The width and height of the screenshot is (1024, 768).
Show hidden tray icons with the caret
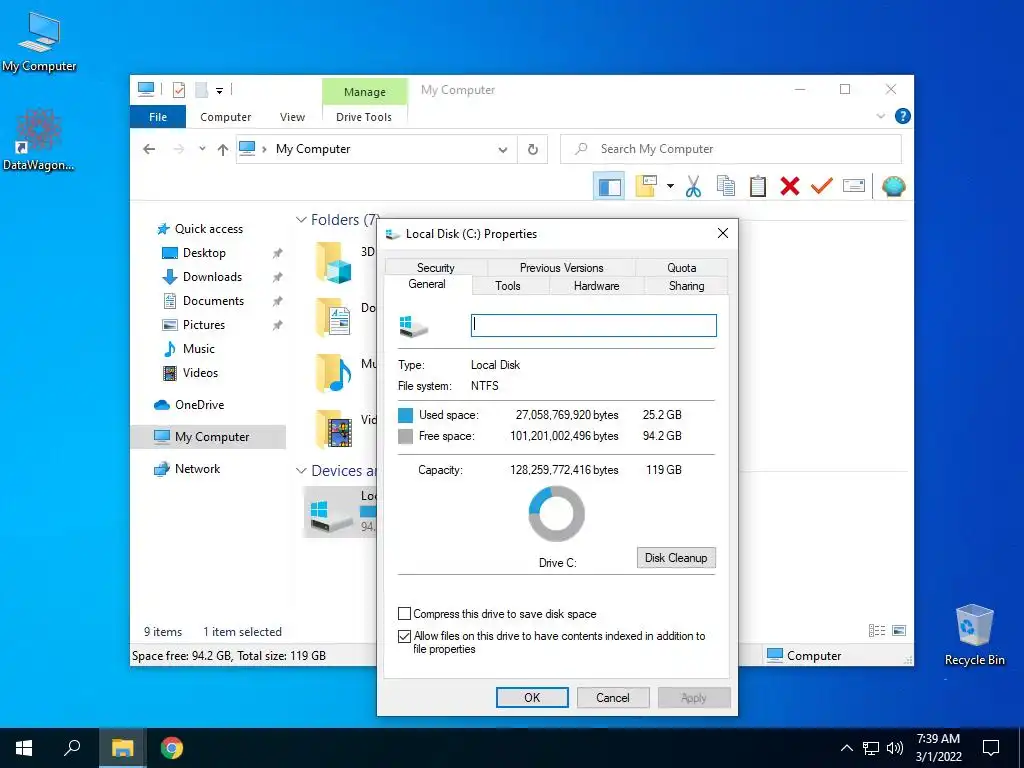pyautogui.click(x=846, y=748)
